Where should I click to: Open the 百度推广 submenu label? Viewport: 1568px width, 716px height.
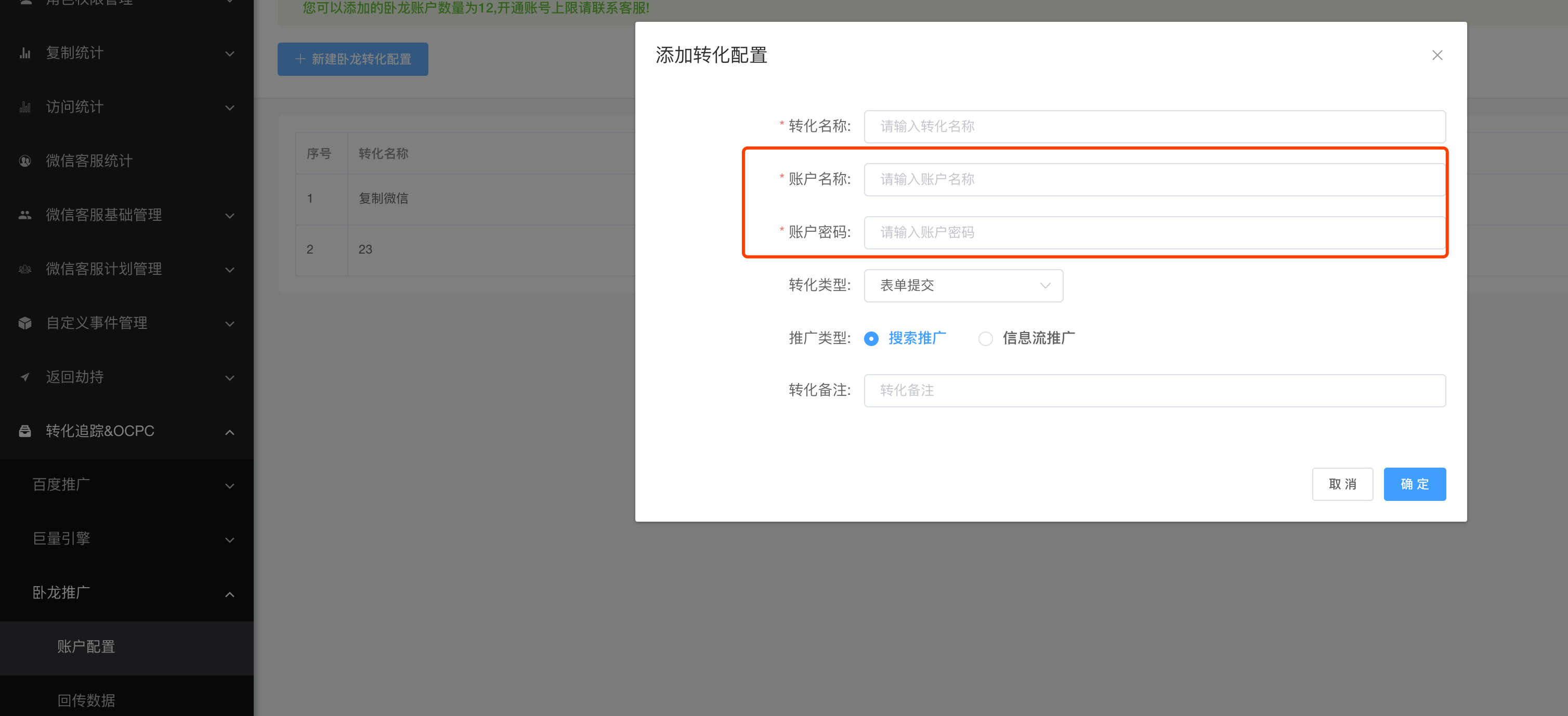61,485
